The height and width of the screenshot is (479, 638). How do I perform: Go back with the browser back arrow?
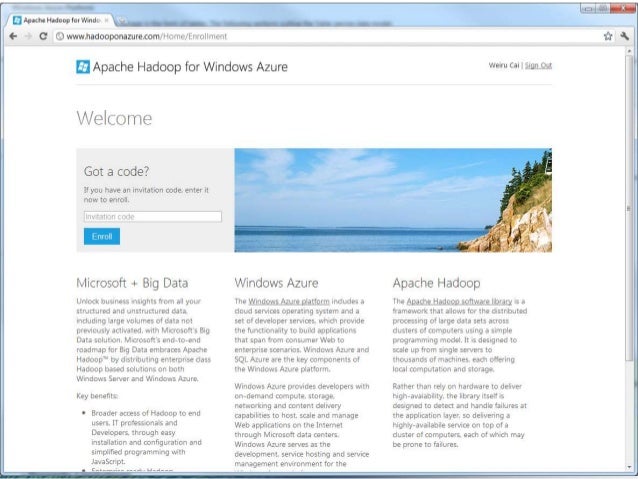tap(13, 36)
